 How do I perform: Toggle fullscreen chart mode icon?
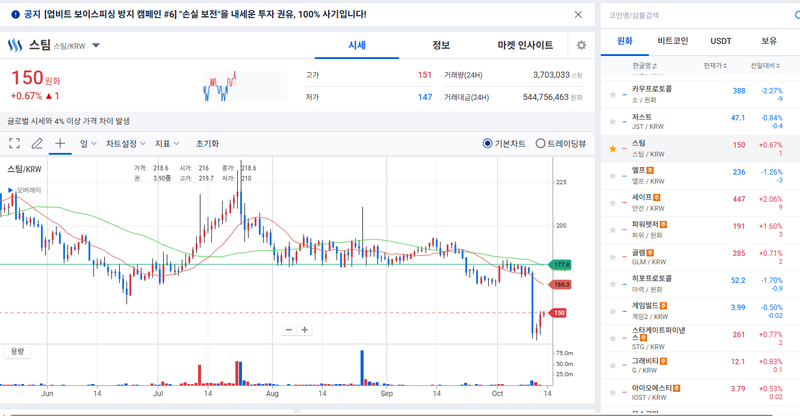[x=14, y=144]
